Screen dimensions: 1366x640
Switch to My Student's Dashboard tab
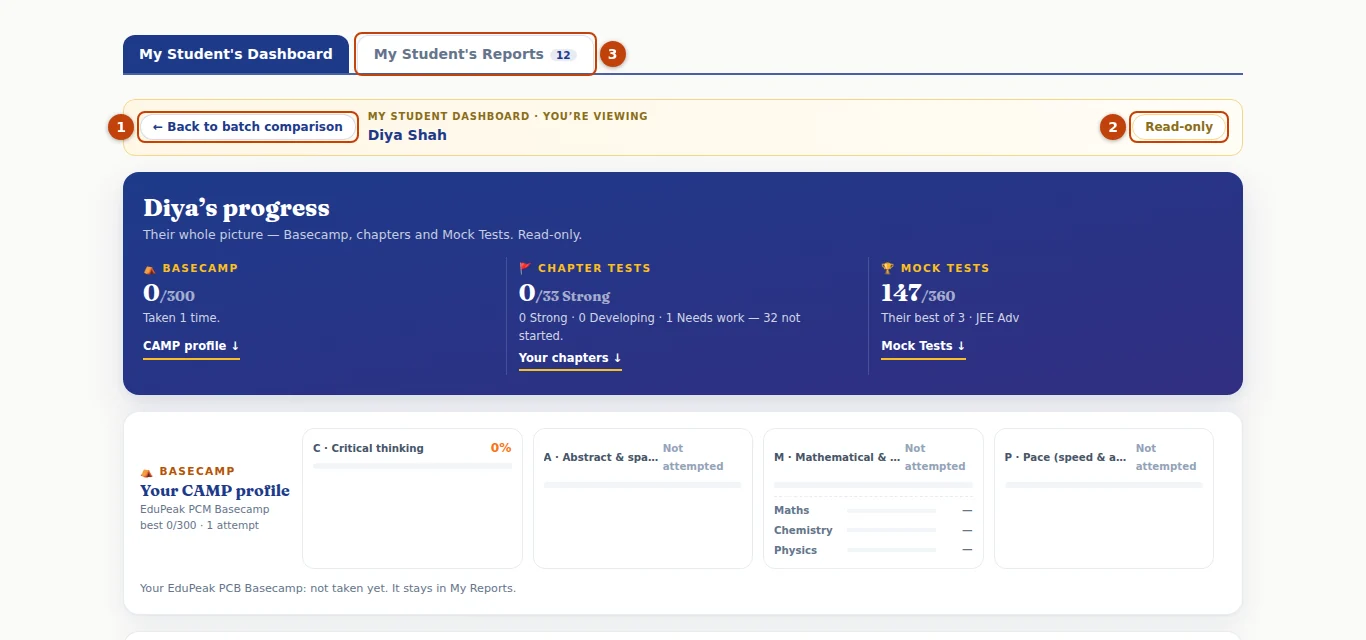click(236, 54)
